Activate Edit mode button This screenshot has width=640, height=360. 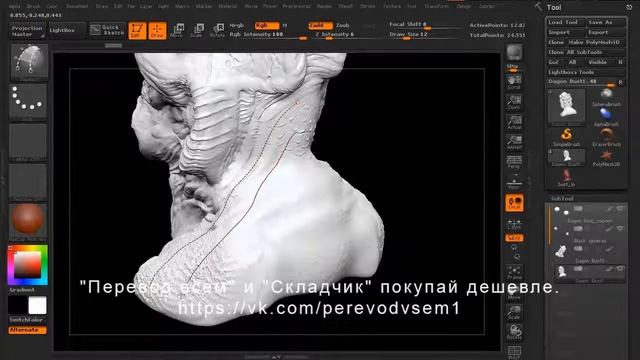(x=137, y=31)
